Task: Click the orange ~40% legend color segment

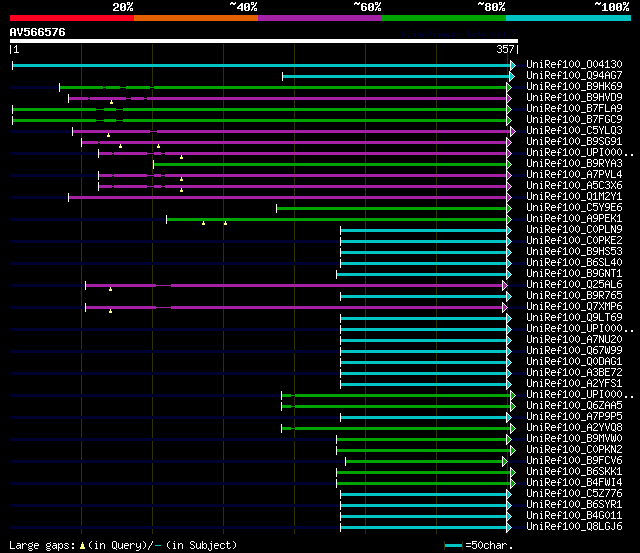Action: coord(196,18)
